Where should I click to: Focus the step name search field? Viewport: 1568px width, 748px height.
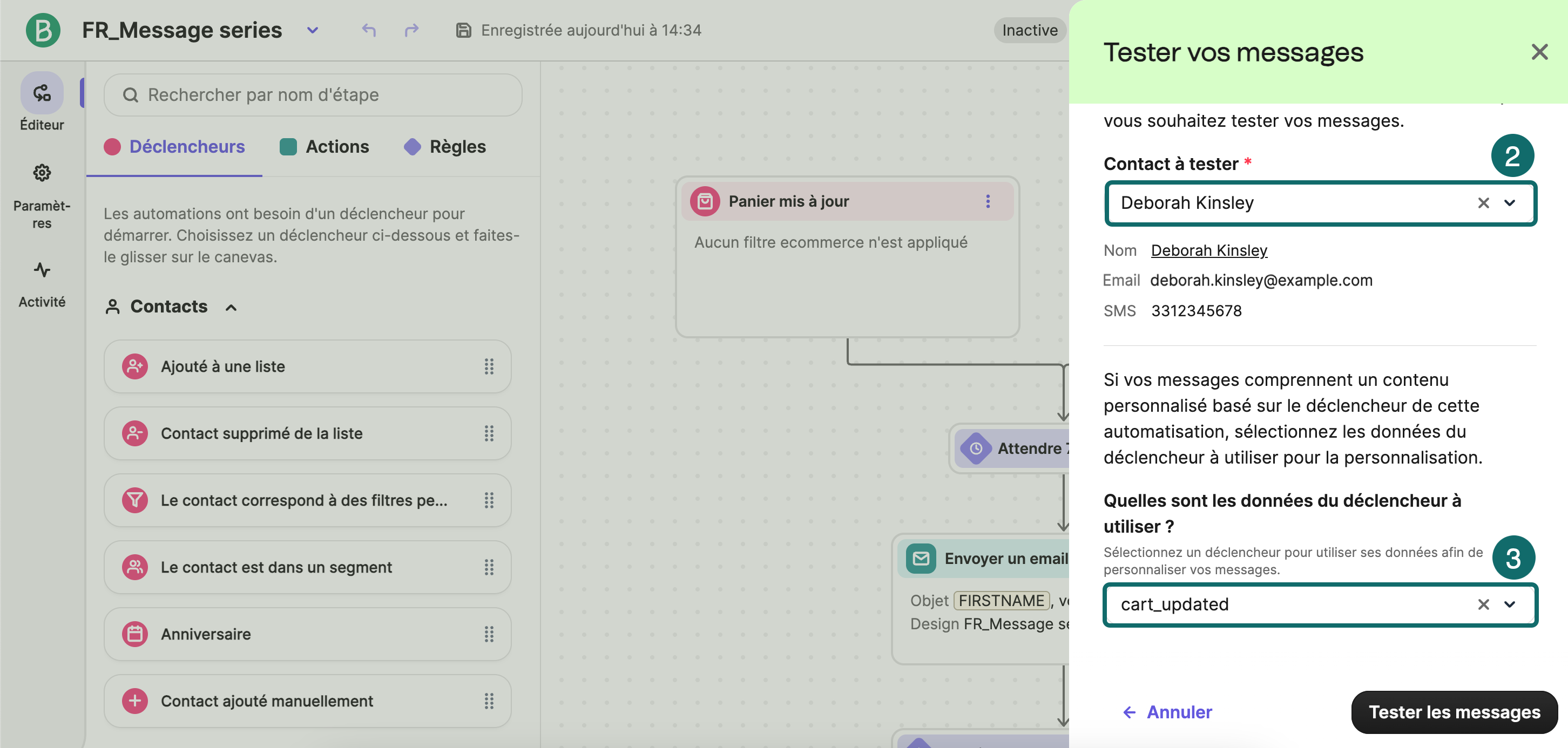click(313, 95)
